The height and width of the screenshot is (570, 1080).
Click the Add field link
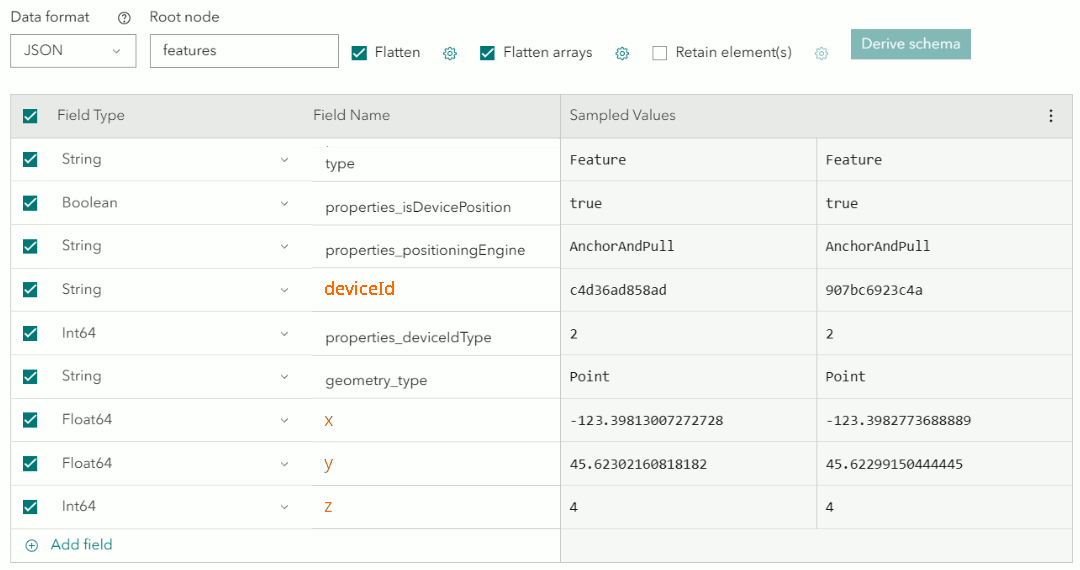click(x=81, y=545)
